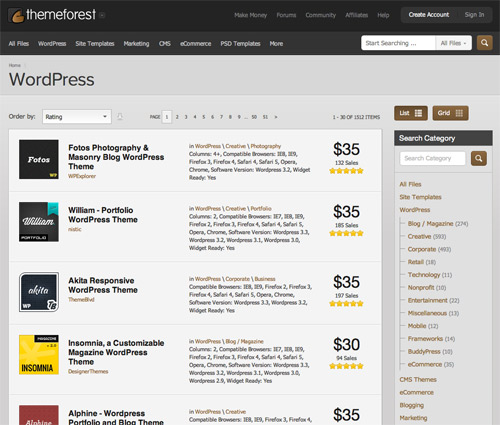Open William - Portfolio WordPress Theme title
Image resolution: width=500 pixels, height=425 pixels.
[x=103, y=215]
